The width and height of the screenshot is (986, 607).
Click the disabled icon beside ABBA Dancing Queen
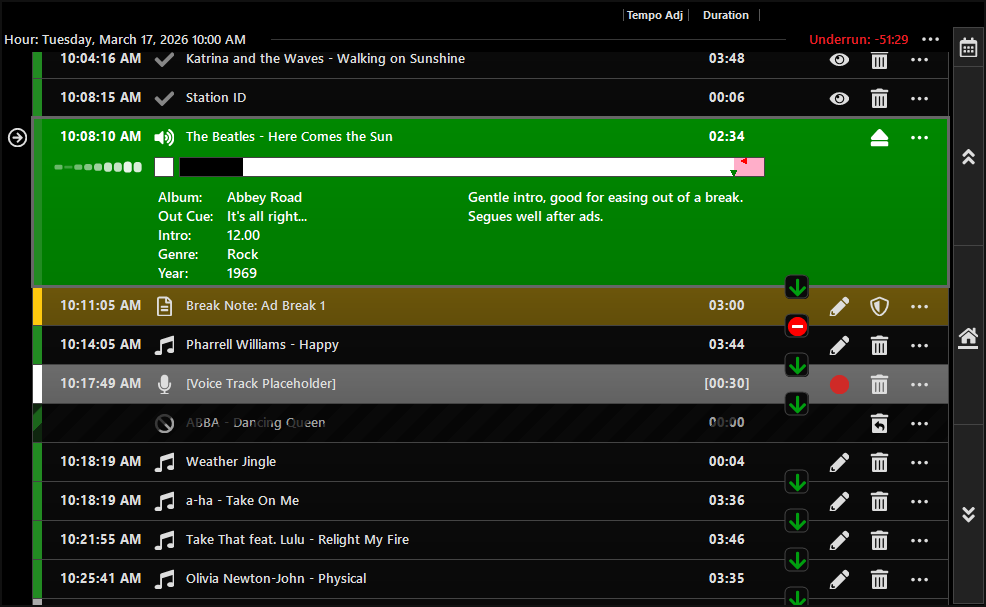pos(164,423)
